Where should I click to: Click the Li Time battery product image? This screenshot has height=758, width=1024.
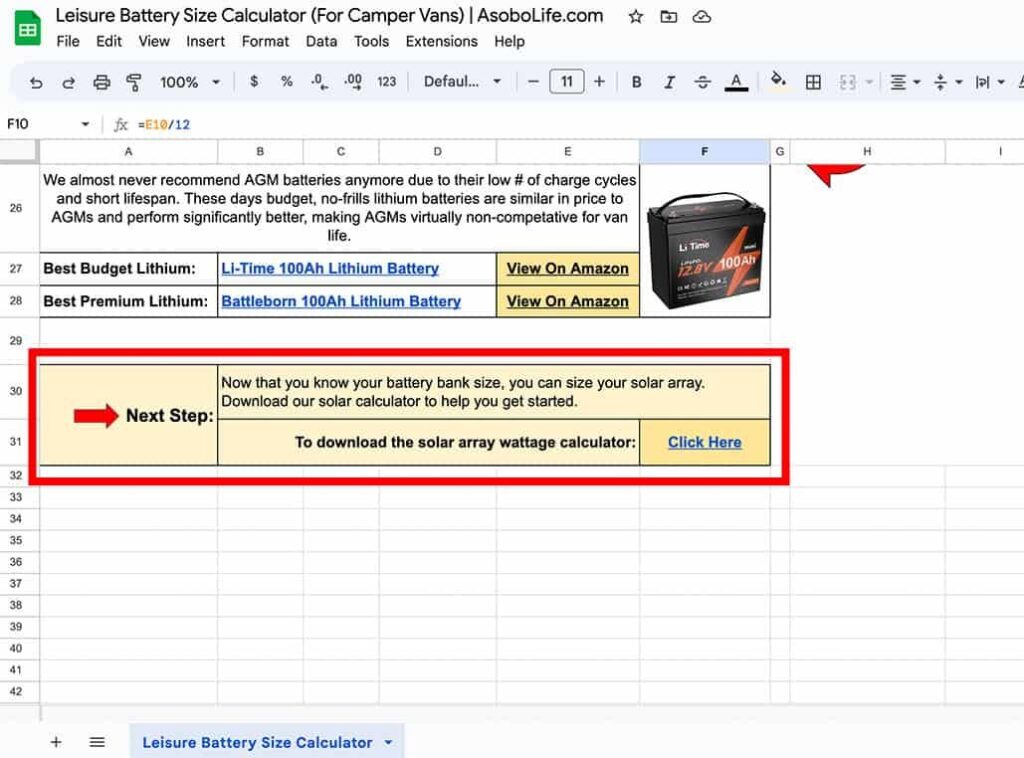tap(705, 250)
